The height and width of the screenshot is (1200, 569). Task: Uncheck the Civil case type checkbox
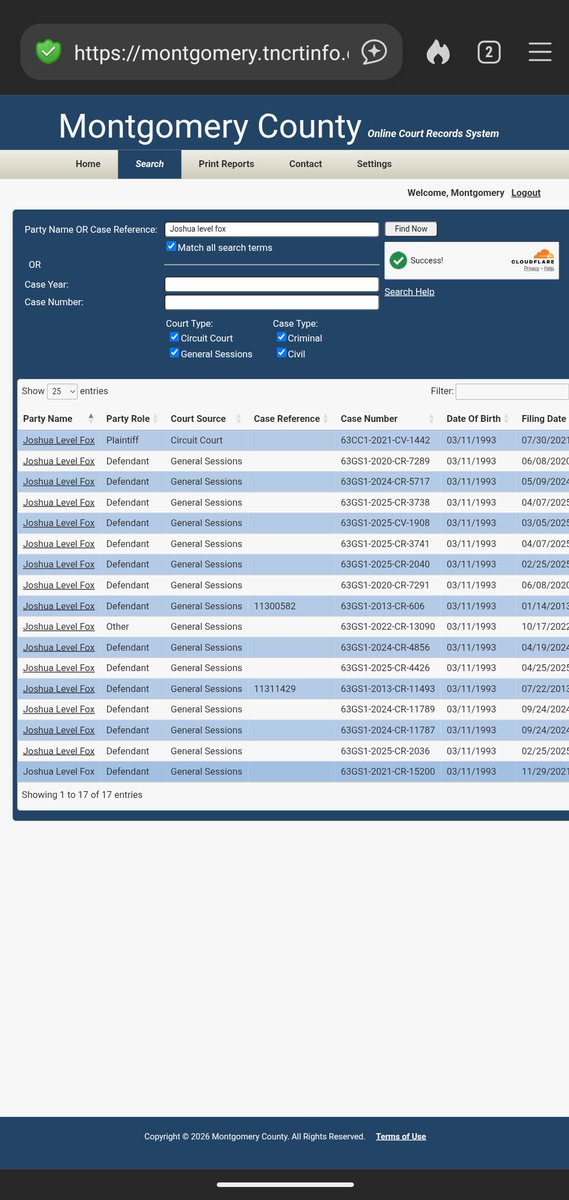tap(282, 353)
